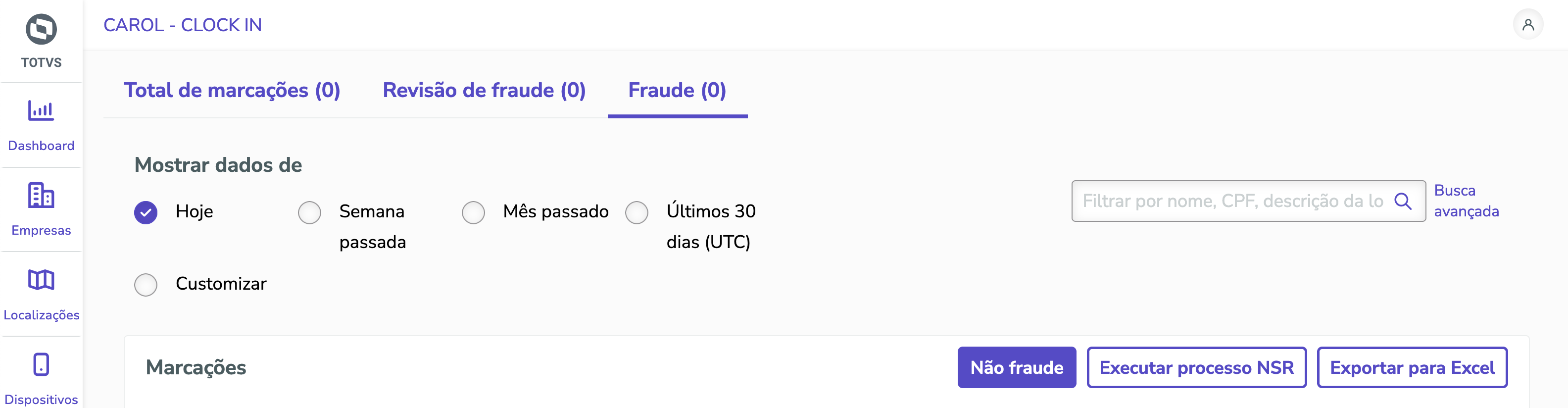Select the Customizar radio option
The image size is (1568, 408).
pos(146,284)
